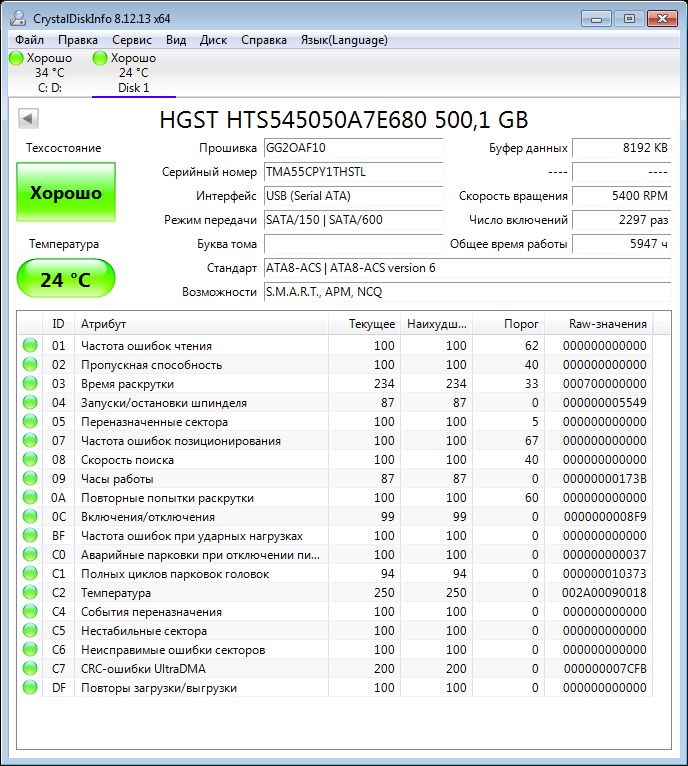Open the Сервис menu
The width and height of the screenshot is (688, 766).
point(132,40)
